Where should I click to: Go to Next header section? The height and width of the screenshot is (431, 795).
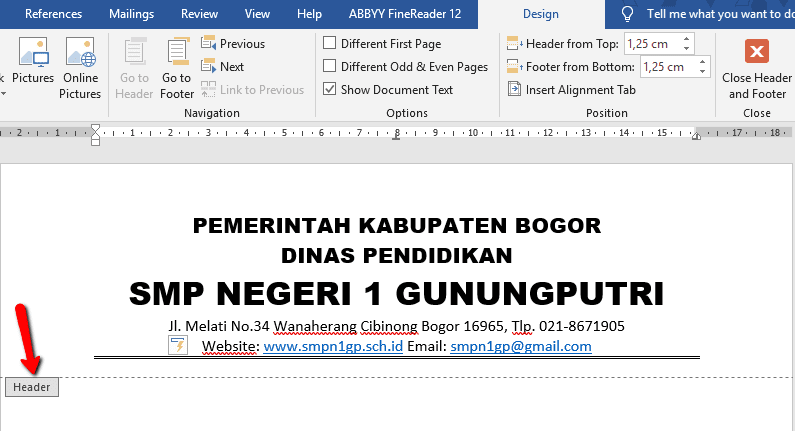[223, 66]
